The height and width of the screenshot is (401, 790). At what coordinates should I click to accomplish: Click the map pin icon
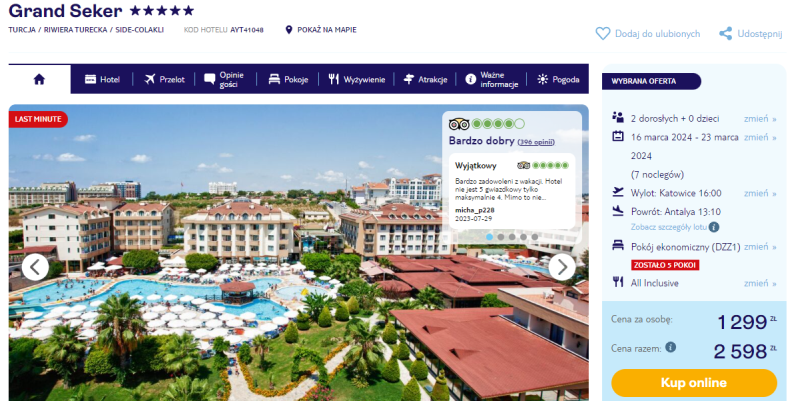(x=289, y=30)
